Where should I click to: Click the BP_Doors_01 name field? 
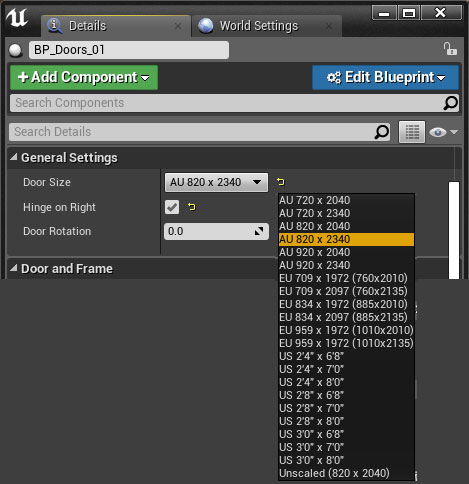tap(129, 50)
